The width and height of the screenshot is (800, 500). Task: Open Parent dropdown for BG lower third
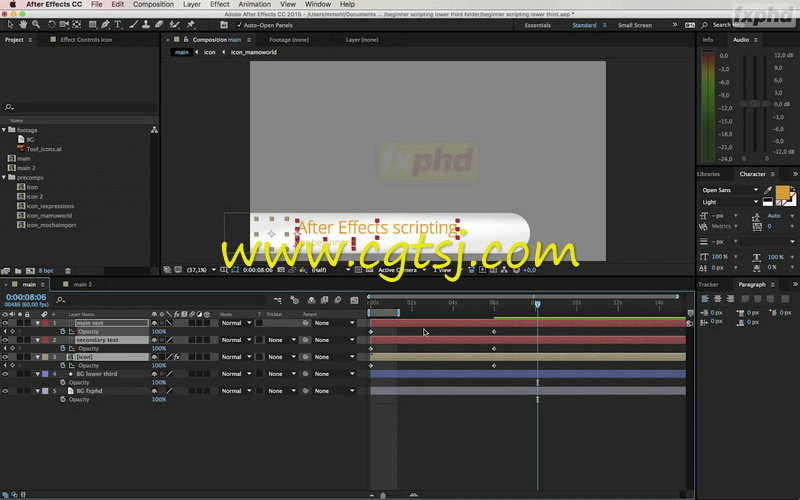(334, 374)
